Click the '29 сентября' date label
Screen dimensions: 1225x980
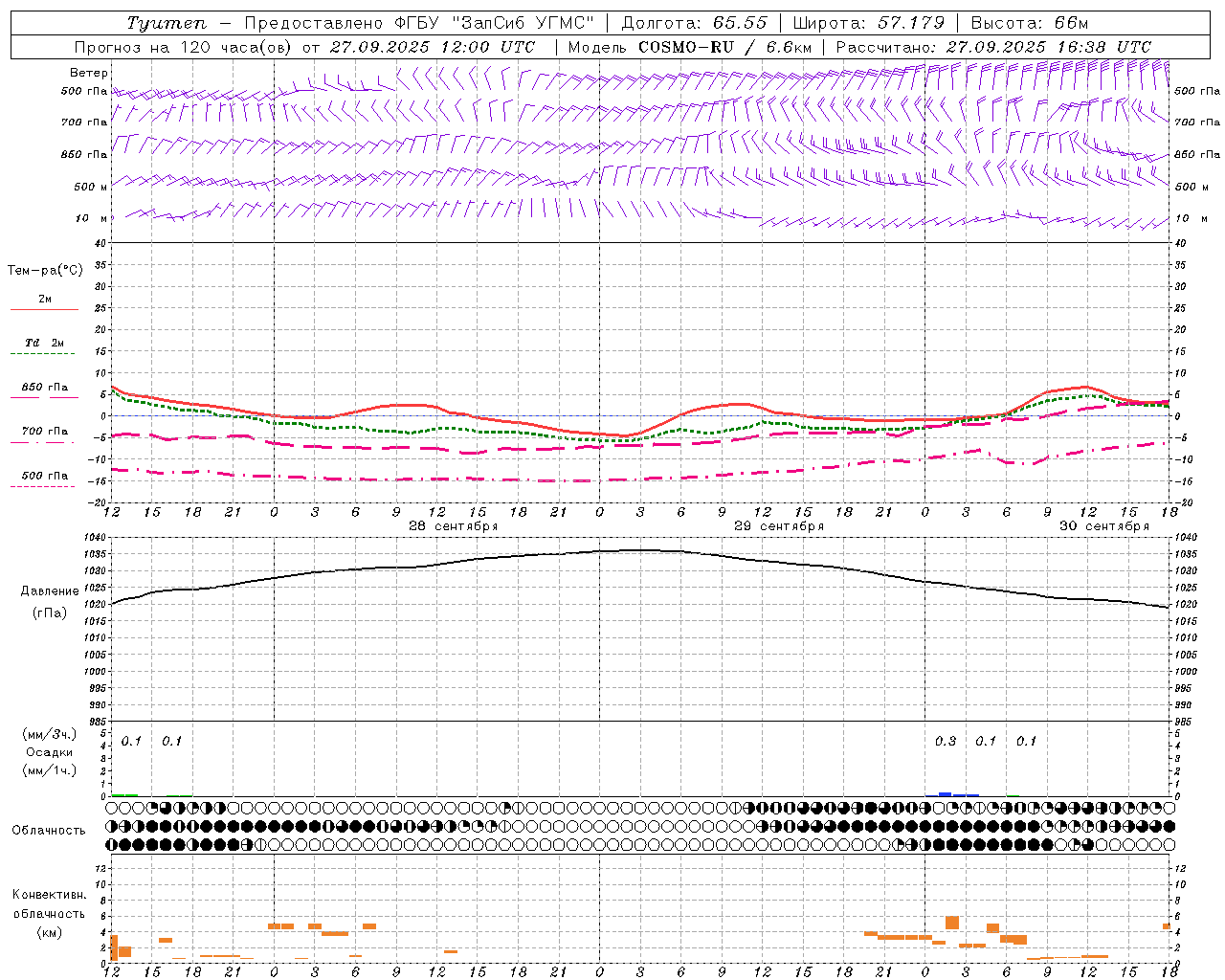pyautogui.click(x=779, y=526)
